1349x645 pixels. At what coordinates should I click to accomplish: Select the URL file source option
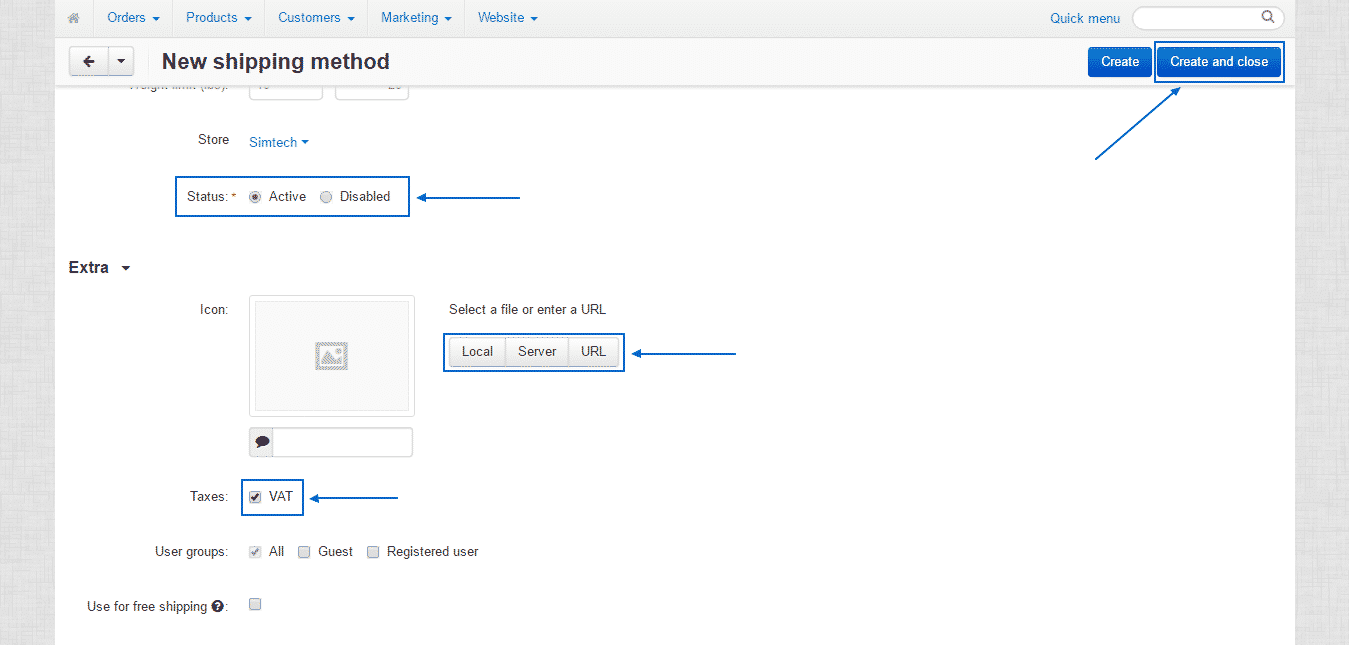coord(593,351)
